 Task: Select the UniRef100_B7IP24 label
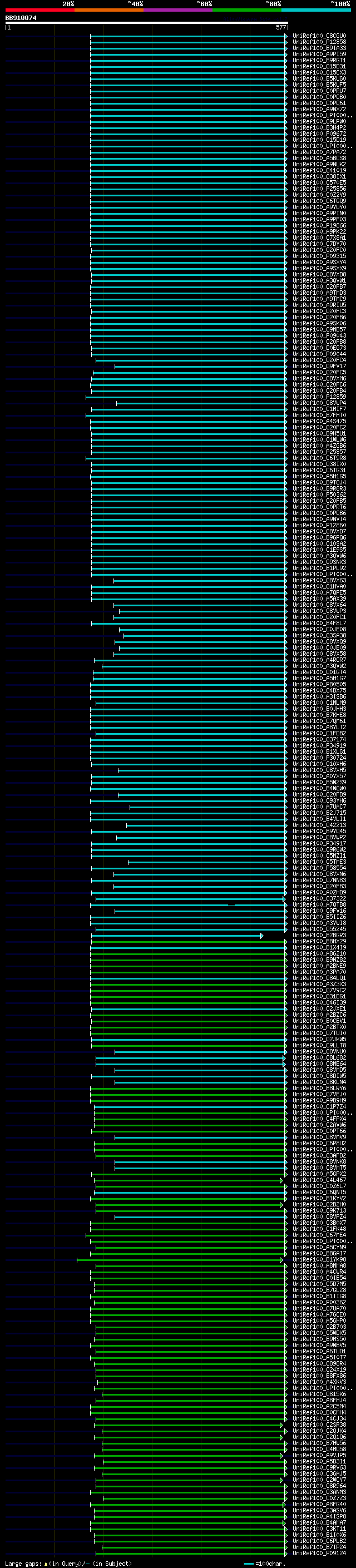point(319,1547)
